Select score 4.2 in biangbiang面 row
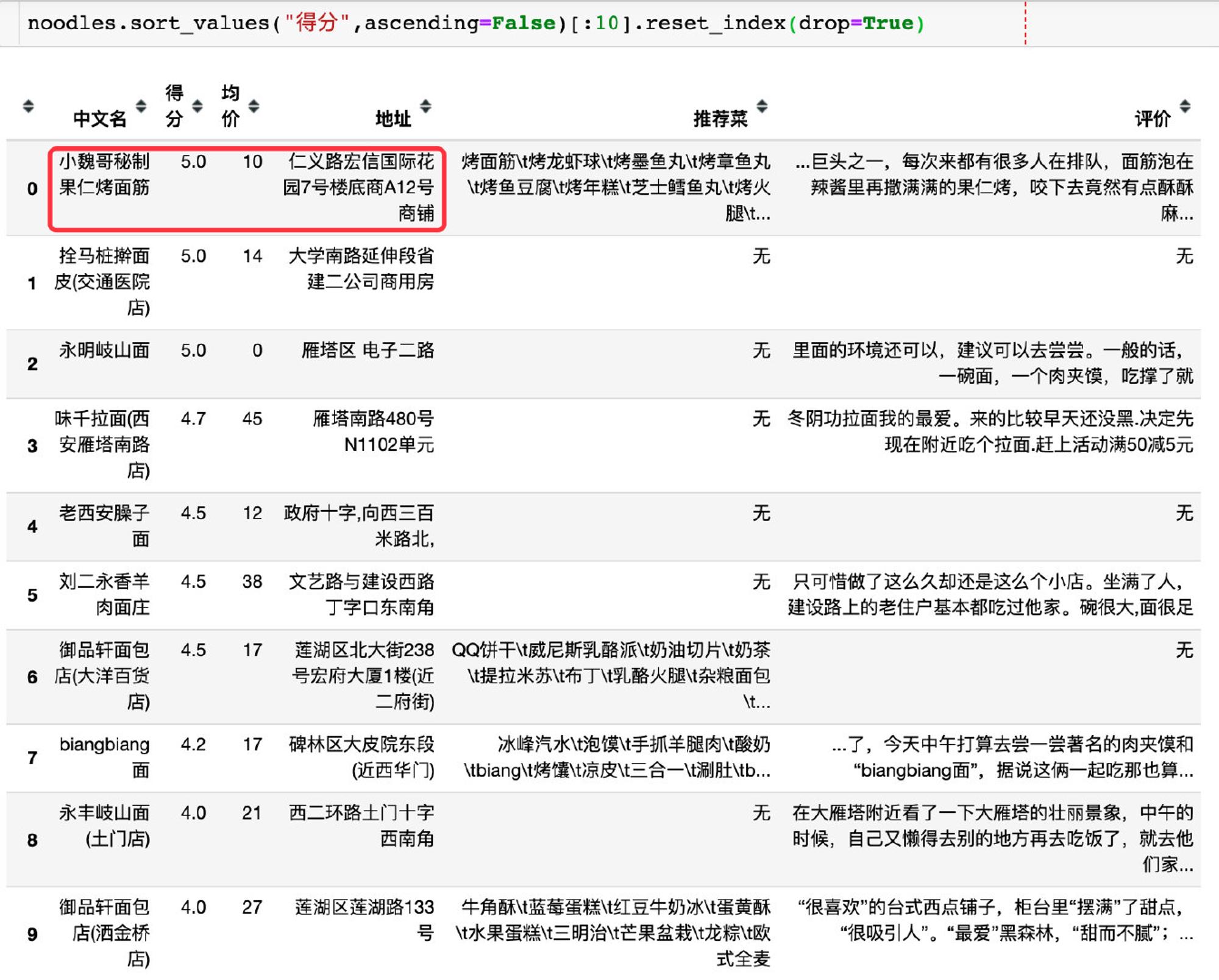The image size is (1219, 980). point(193,744)
